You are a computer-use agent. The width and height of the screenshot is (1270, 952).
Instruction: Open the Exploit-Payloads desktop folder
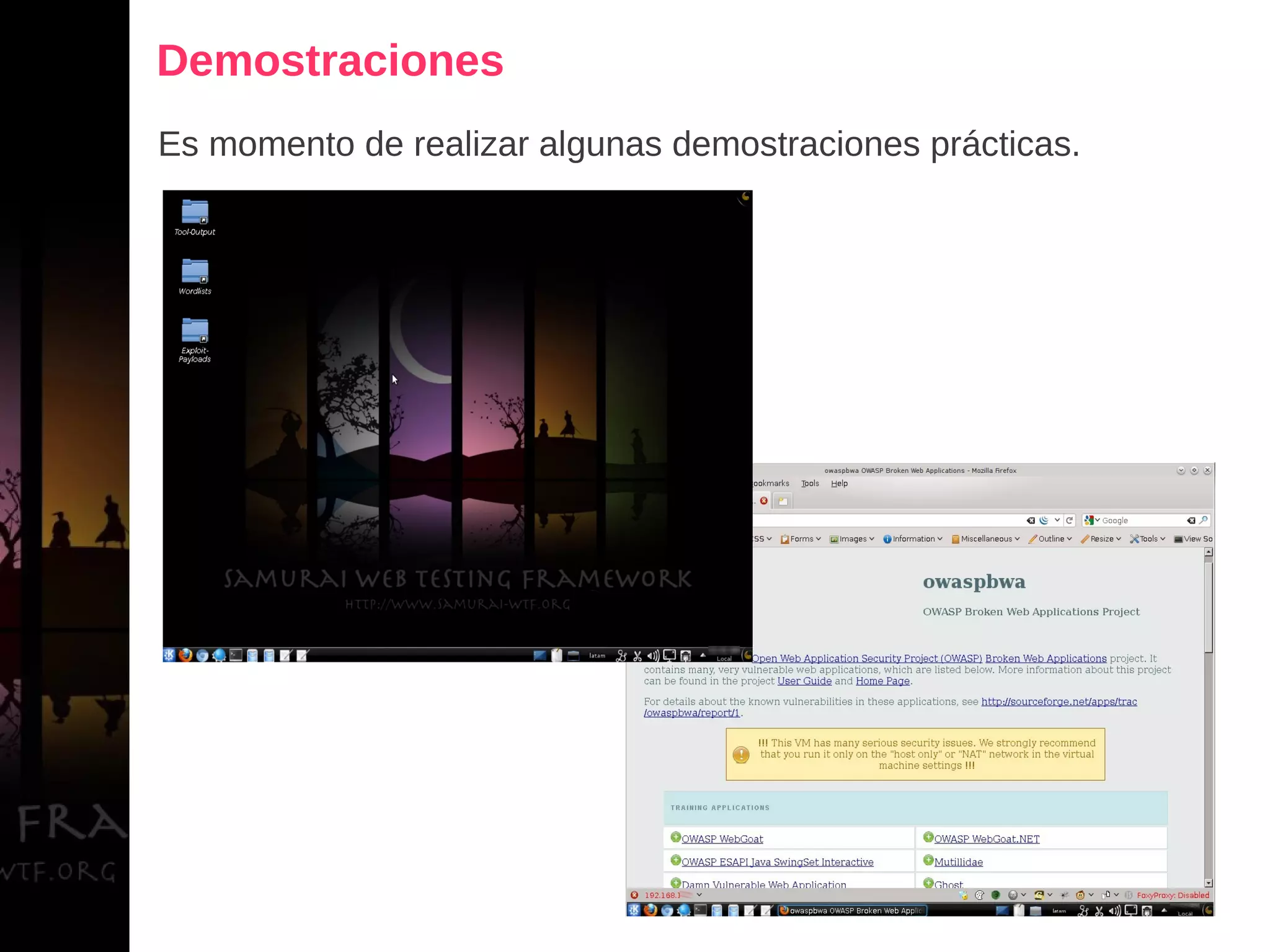click(x=195, y=331)
